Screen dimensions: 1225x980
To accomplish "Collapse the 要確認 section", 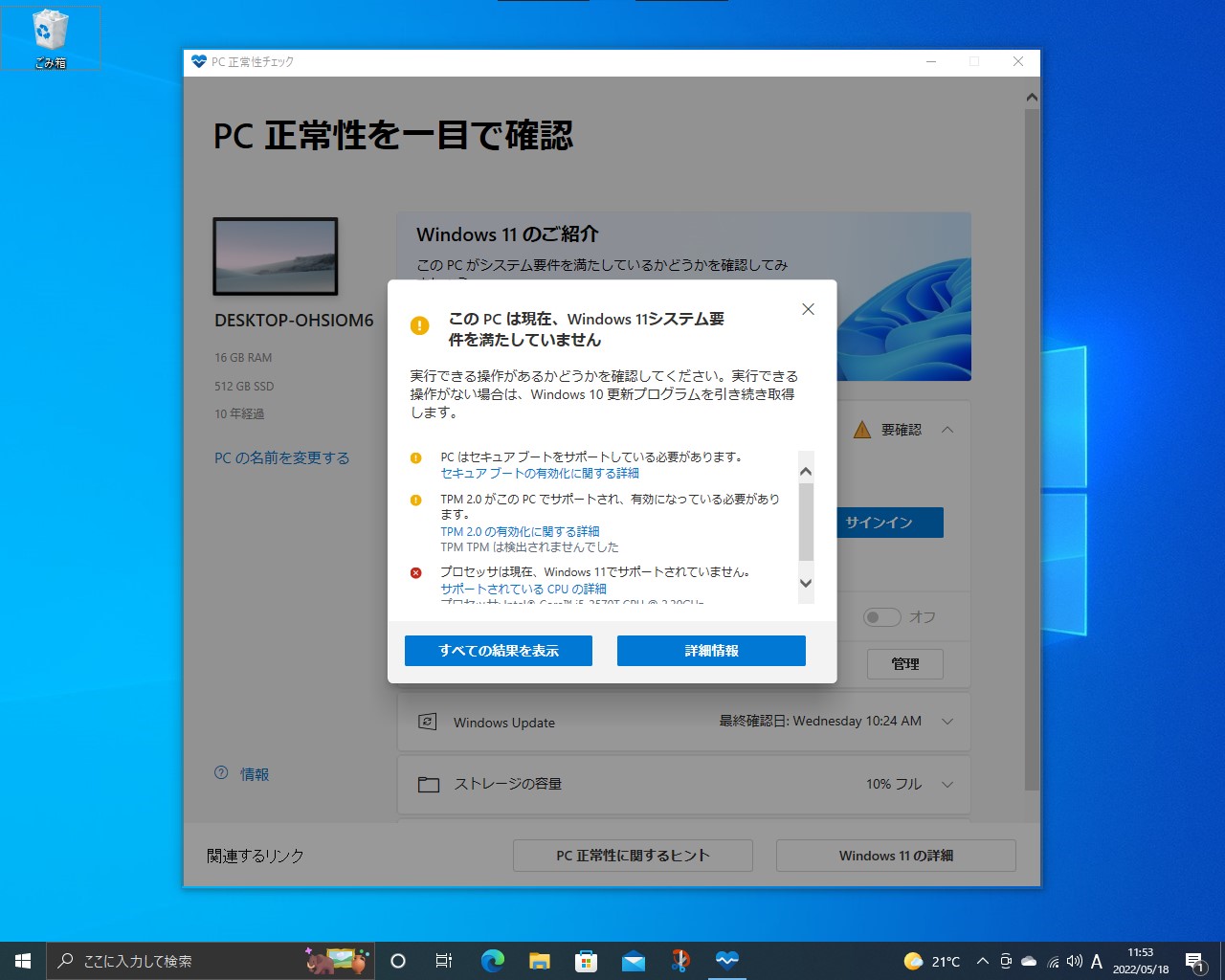I will click(947, 430).
